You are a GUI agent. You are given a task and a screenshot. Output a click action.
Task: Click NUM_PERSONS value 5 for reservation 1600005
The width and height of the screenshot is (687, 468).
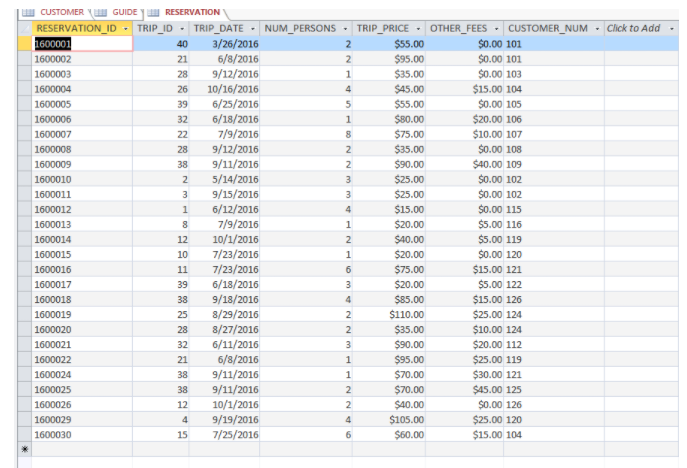tap(305, 104)
